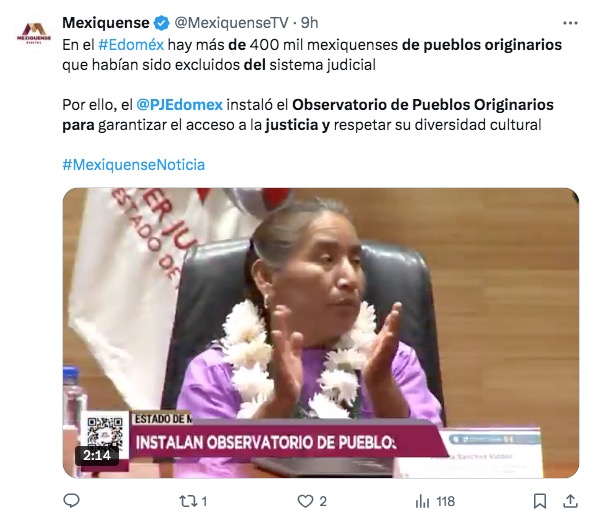Play the video thumbnail
The height and width of the screenshot is (523, 595).
(x=321, y=332)
